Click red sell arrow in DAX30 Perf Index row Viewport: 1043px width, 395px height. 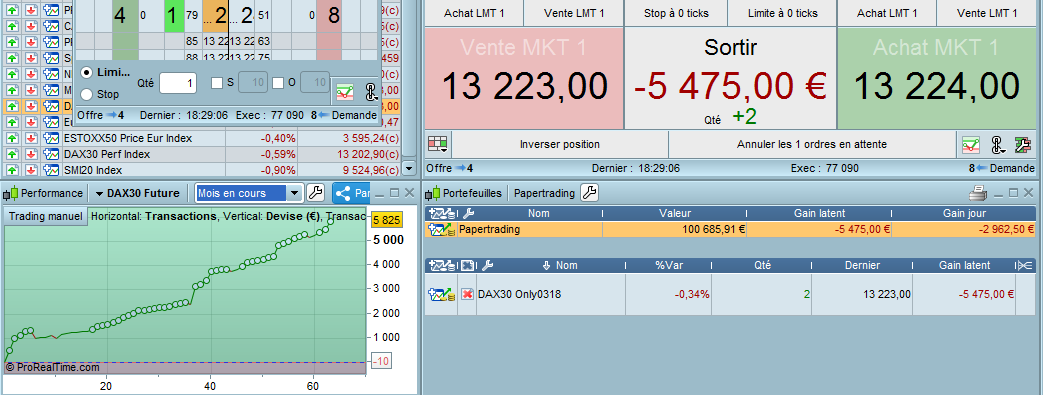(31, 154)
